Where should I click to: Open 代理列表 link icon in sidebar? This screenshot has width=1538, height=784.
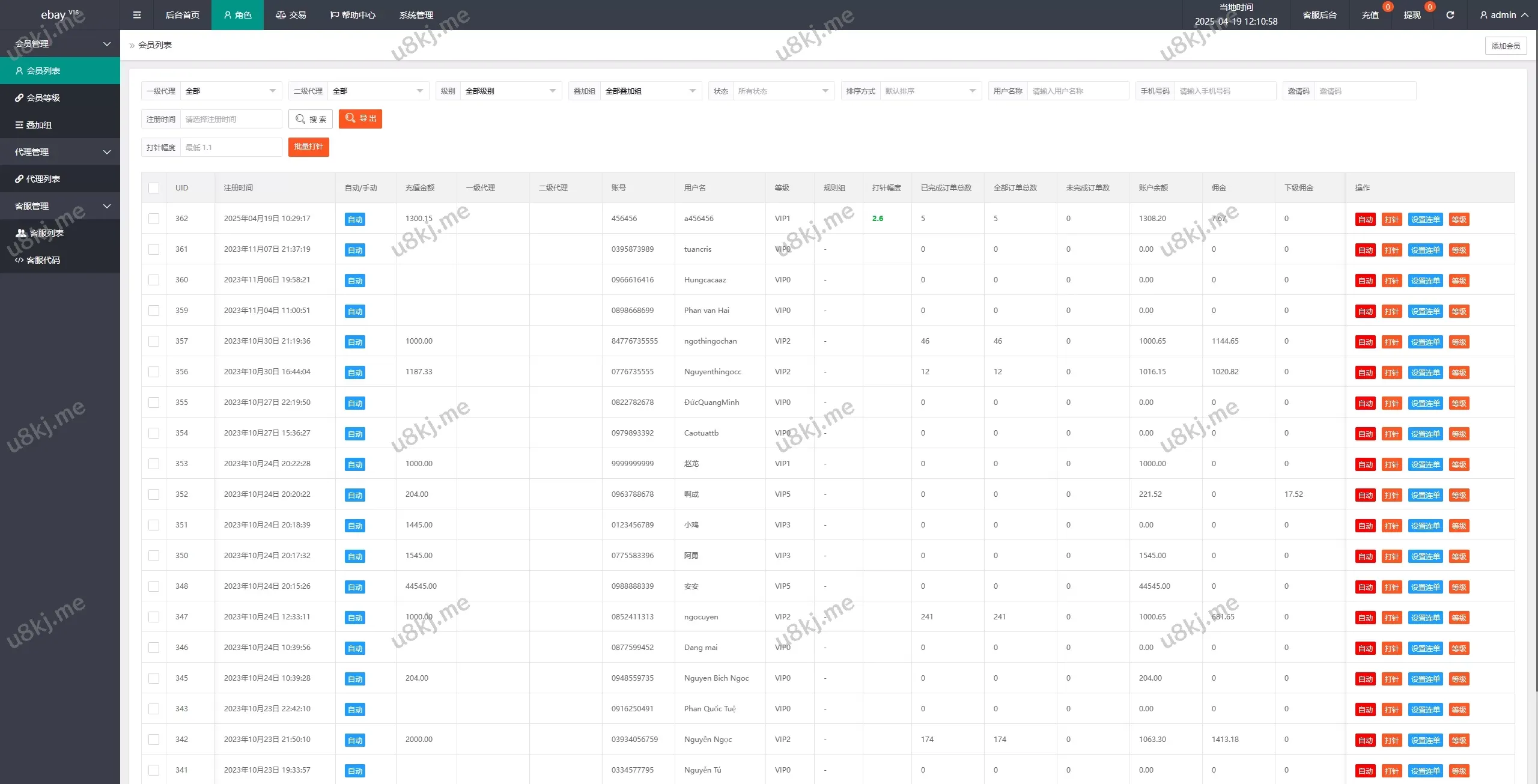tap(19, 179)
